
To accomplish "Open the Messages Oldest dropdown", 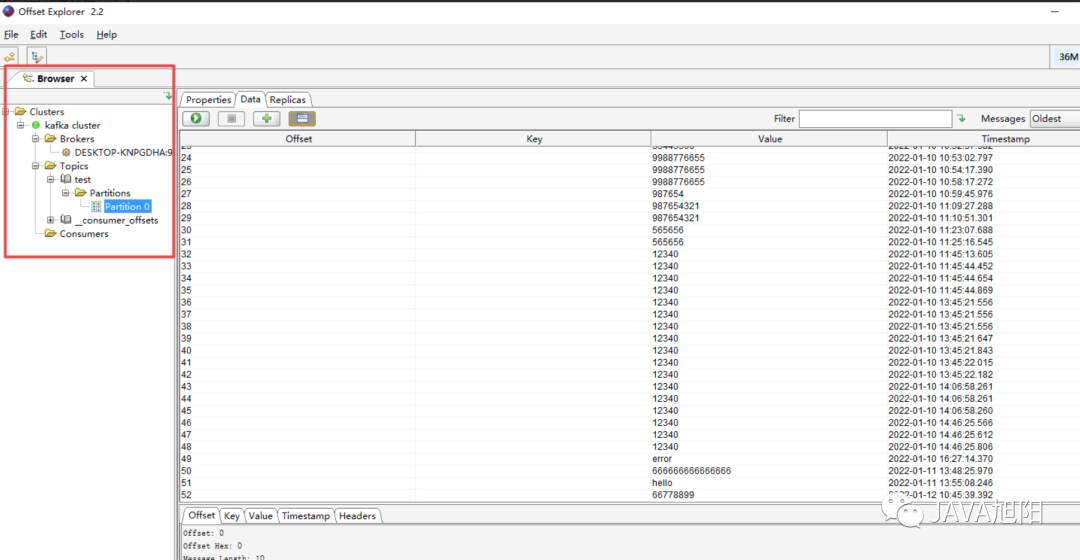I will coord(1055,118).
